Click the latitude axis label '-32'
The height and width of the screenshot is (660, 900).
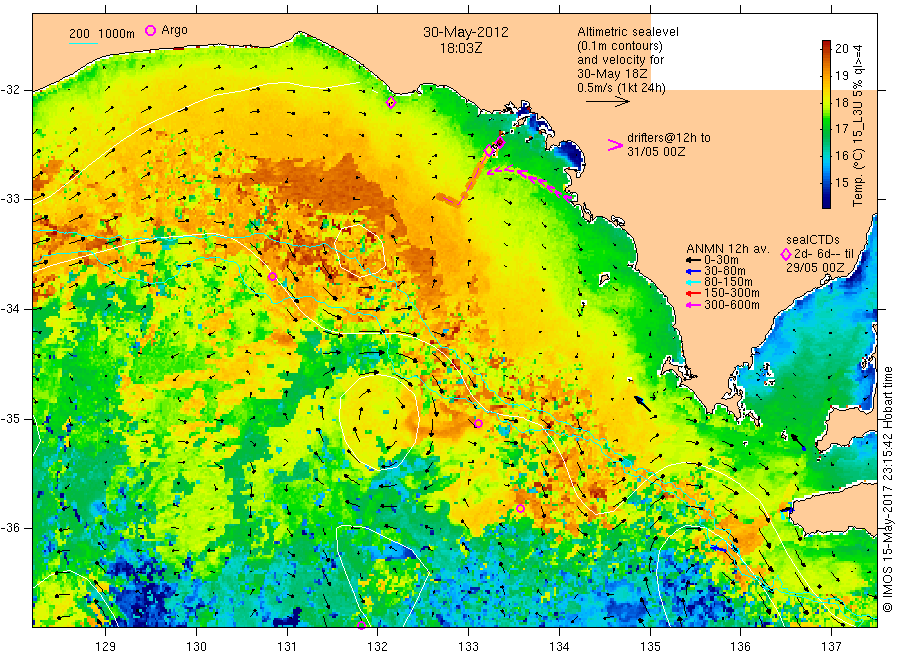10,90
